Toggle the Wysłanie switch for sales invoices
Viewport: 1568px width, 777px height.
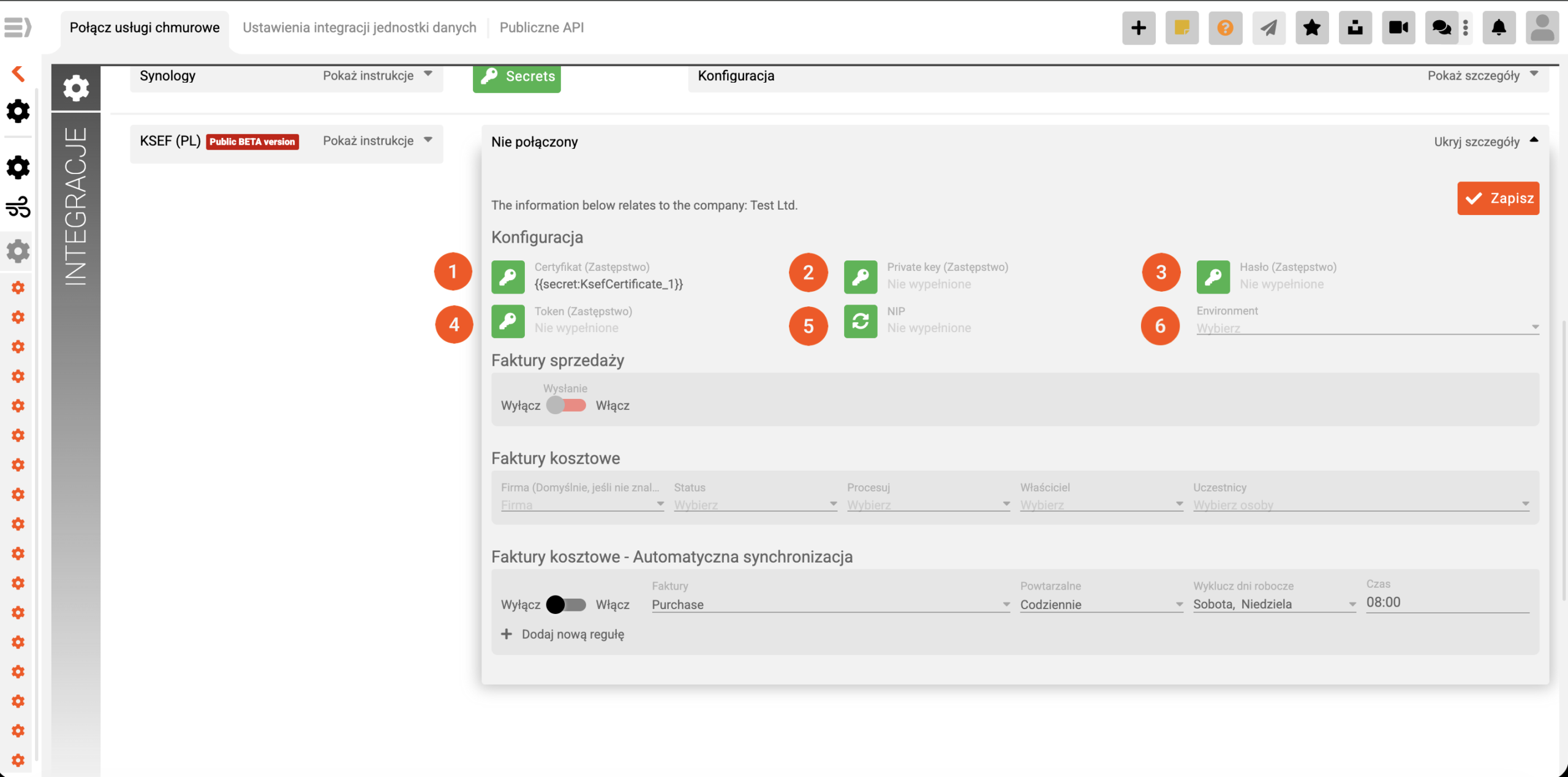click(566, 405)
